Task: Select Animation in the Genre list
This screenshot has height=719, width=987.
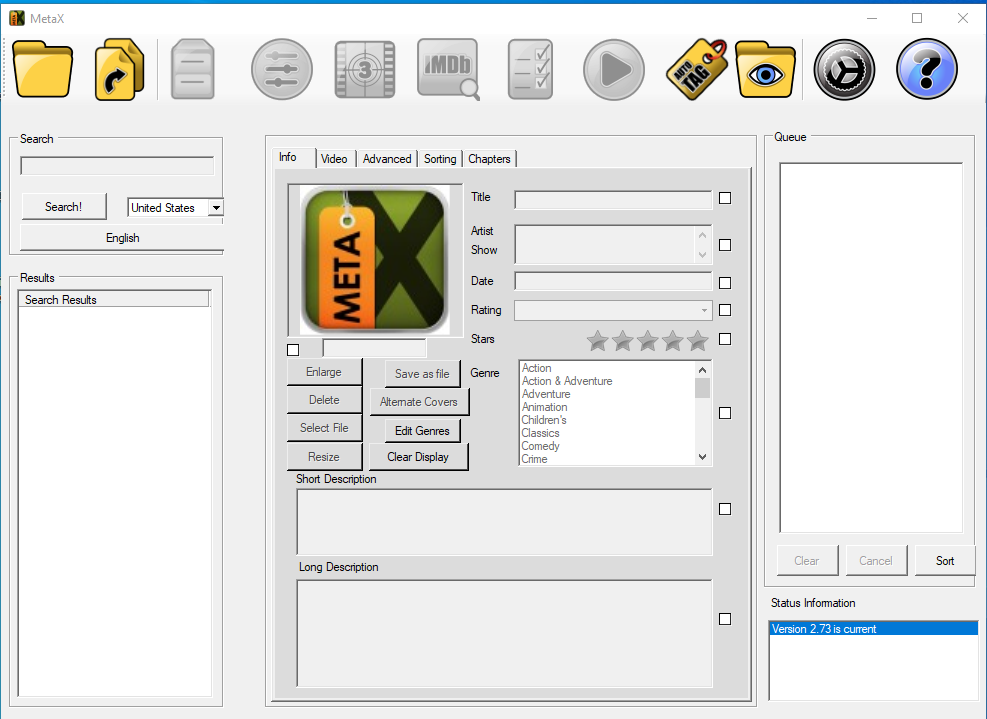Action: point(544,407)
